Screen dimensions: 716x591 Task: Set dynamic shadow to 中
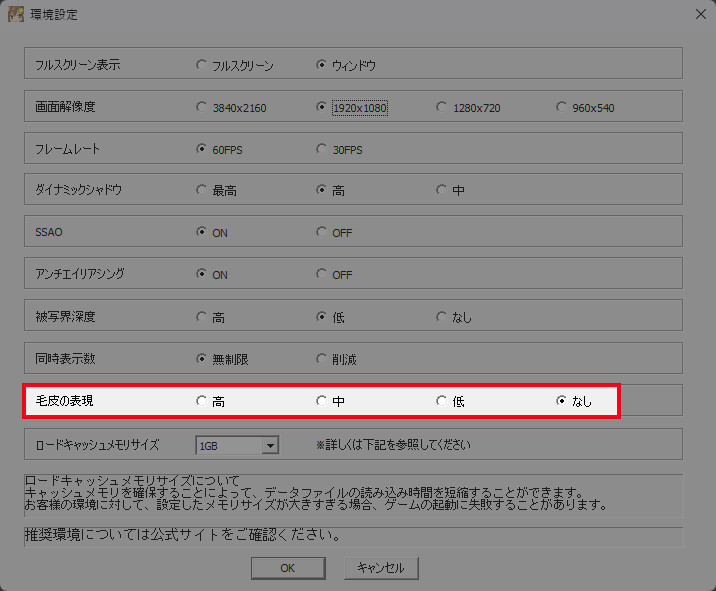point(442,191)
